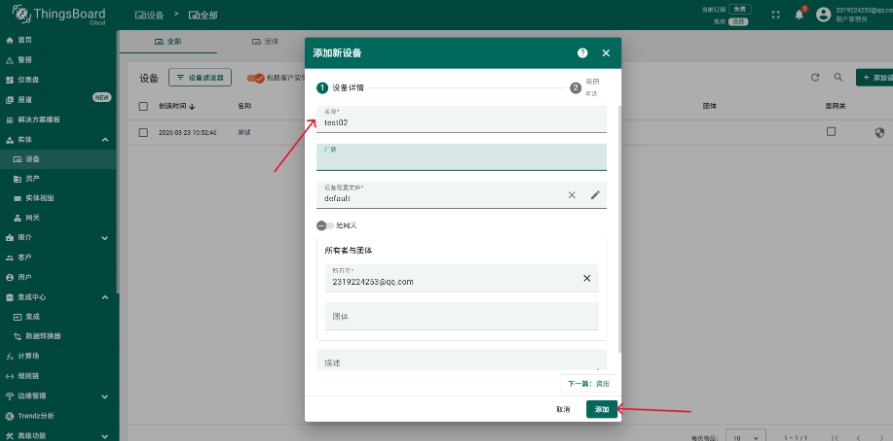Click the 添加 button to add device
Viewport: 893px width, 441px height.
pyautogui.click(x=601, y=410)
